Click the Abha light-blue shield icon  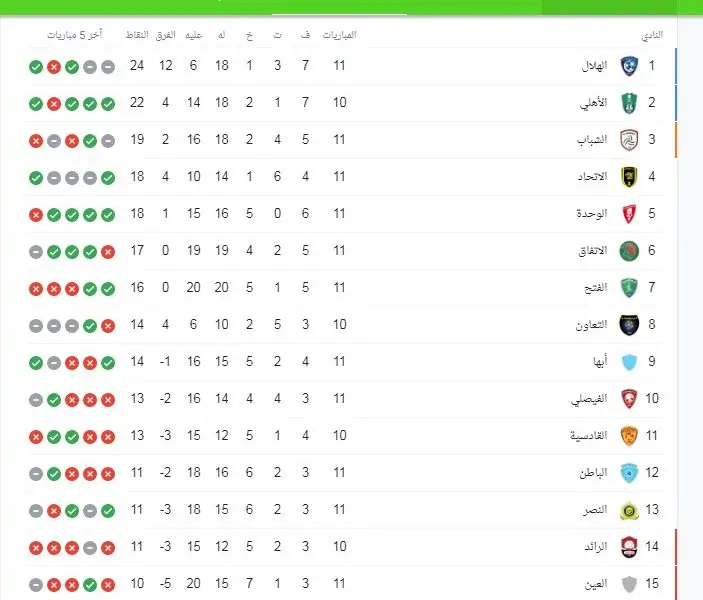[629, 362]
